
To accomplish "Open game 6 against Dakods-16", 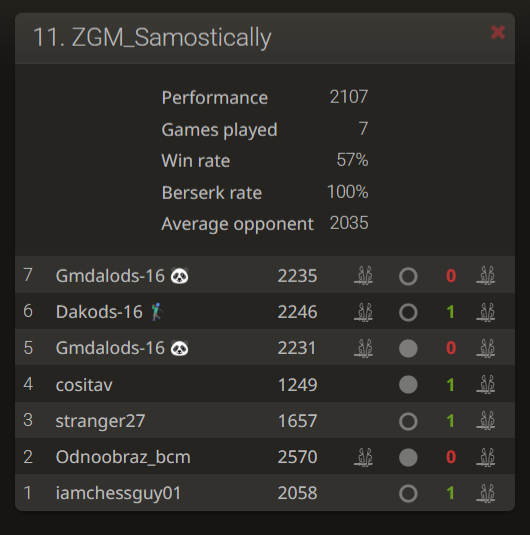I will [265, 311].
